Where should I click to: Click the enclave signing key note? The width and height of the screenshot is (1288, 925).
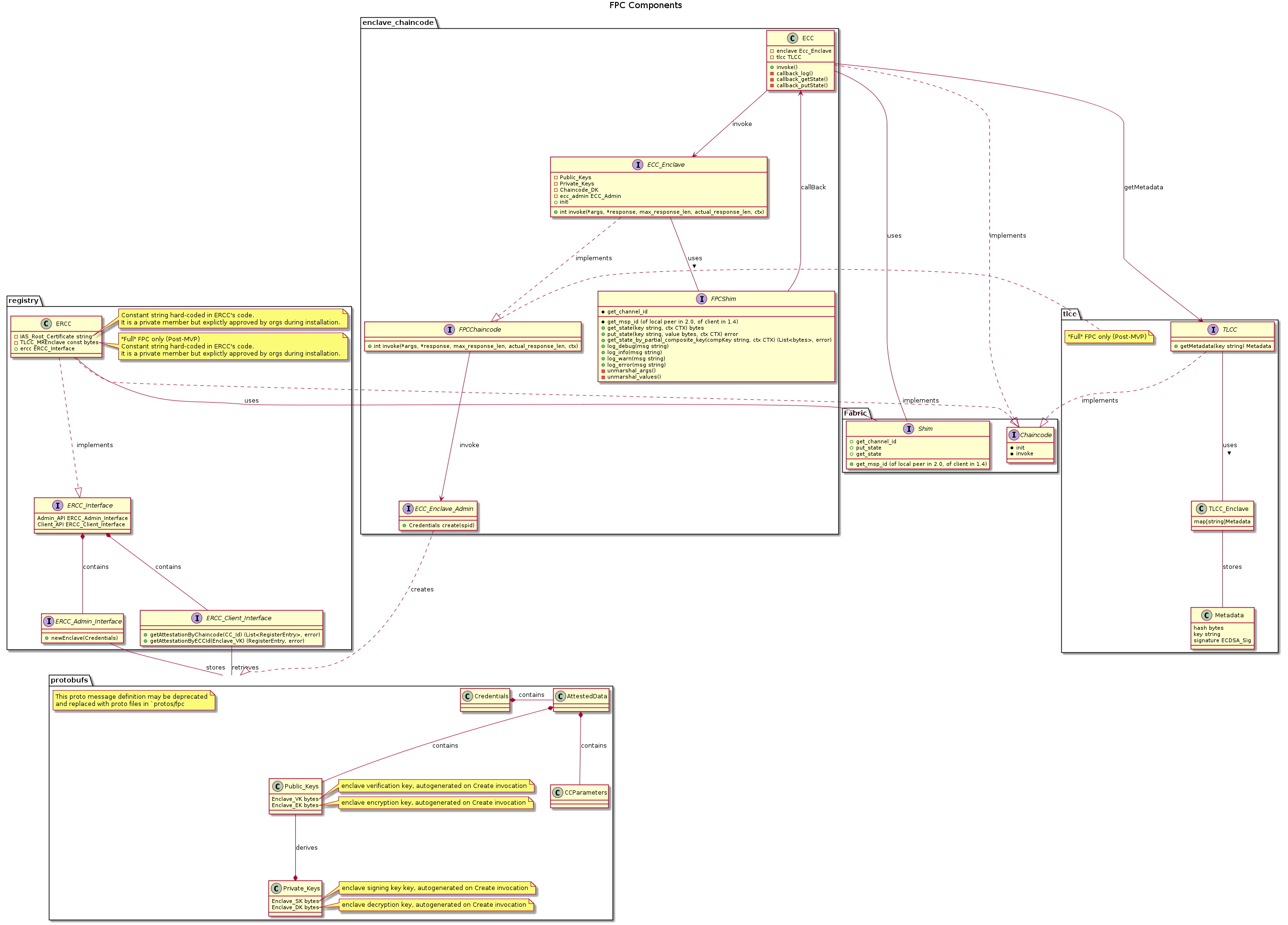[x=437, y=888]
